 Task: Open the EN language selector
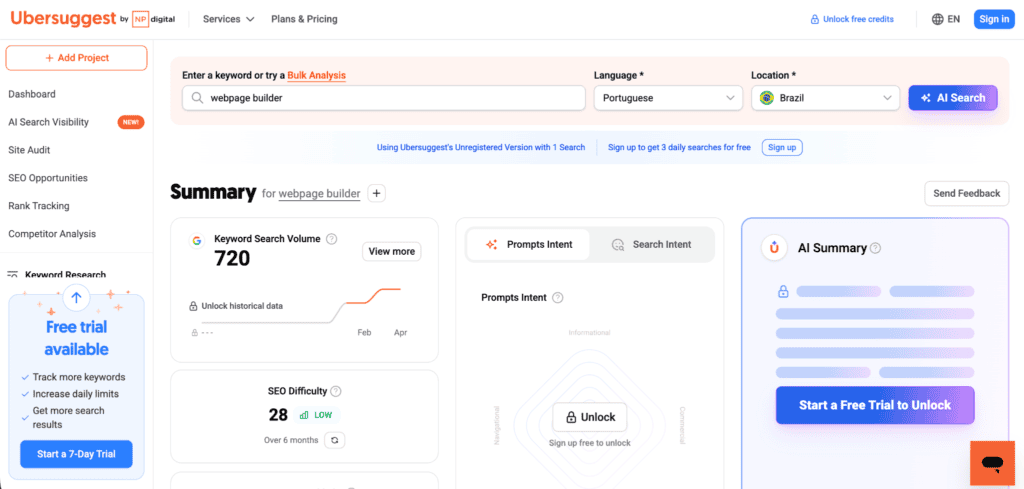[x=946, y=19]
